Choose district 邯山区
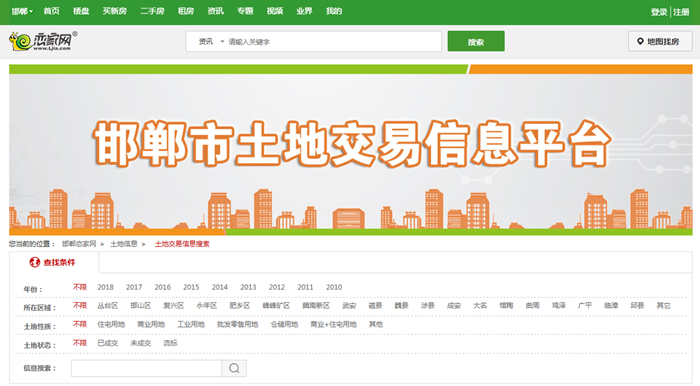Screen dimensions: 700x386 coord(141,306)
